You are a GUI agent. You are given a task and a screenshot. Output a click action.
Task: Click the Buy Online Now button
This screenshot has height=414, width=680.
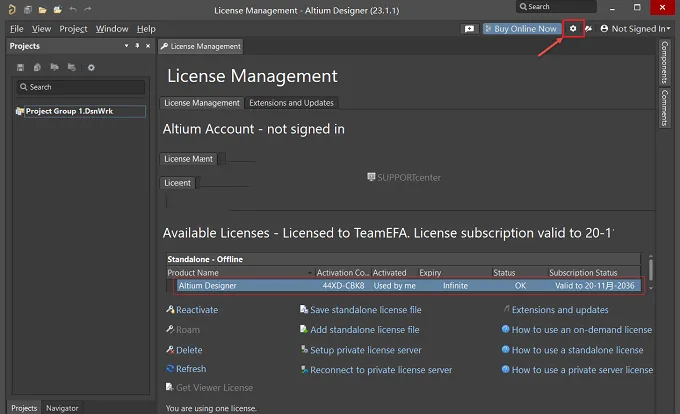[x=522, y=29]
